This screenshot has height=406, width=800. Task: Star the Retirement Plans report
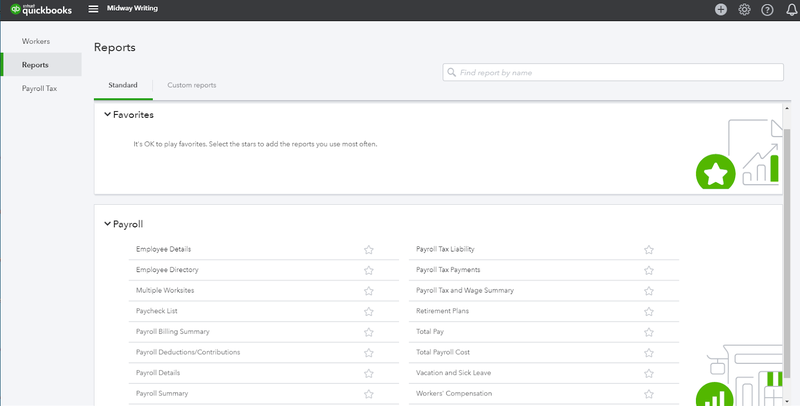pos(649,311)
